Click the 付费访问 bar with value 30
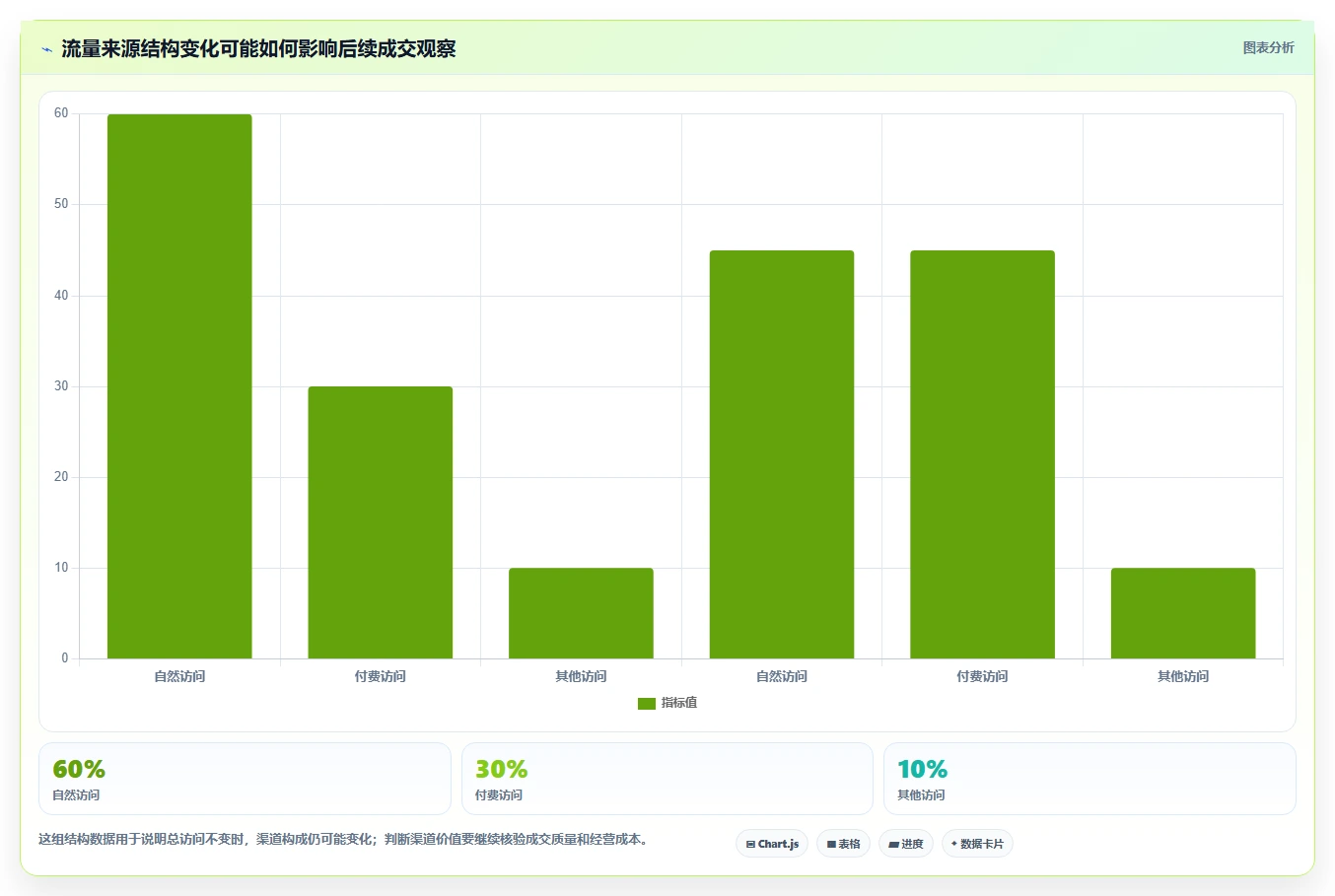 pyautogui.click(x=381, y=522)
